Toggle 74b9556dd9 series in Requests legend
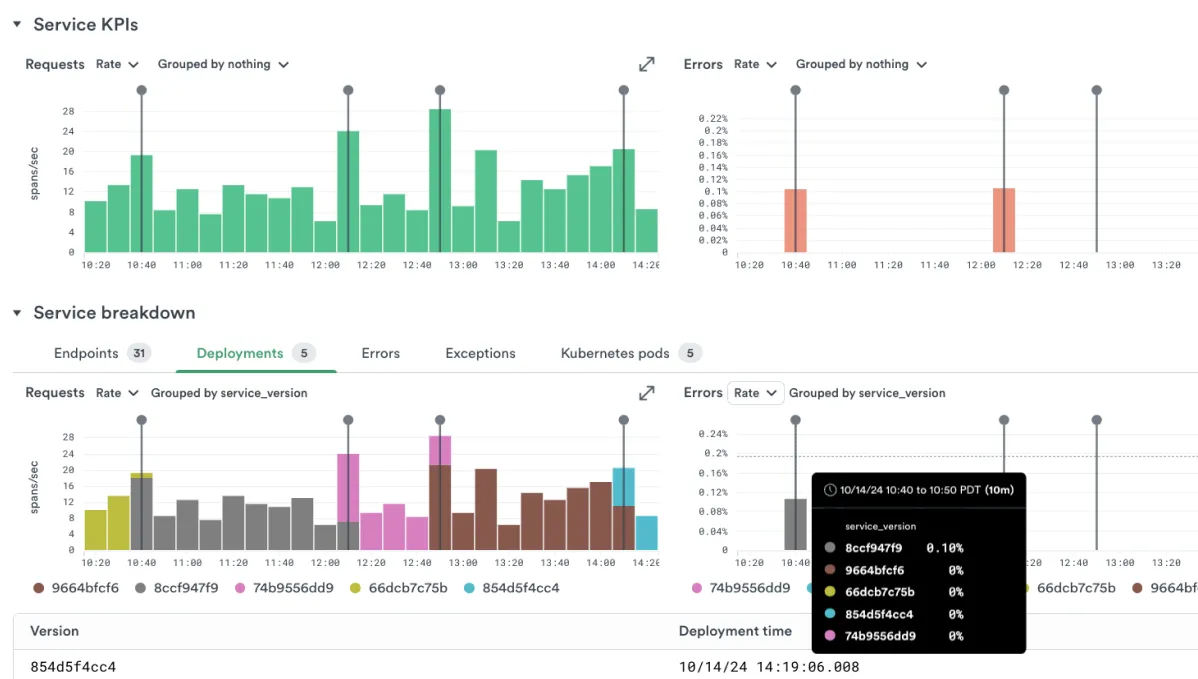The width and height of the screenshot is (1198, 679). [284, 588]
